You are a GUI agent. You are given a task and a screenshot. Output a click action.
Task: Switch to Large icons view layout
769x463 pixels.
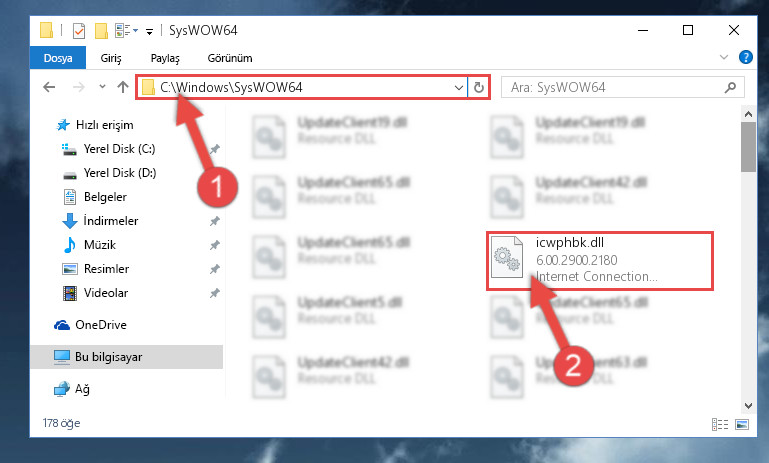[x=742, y=424]
